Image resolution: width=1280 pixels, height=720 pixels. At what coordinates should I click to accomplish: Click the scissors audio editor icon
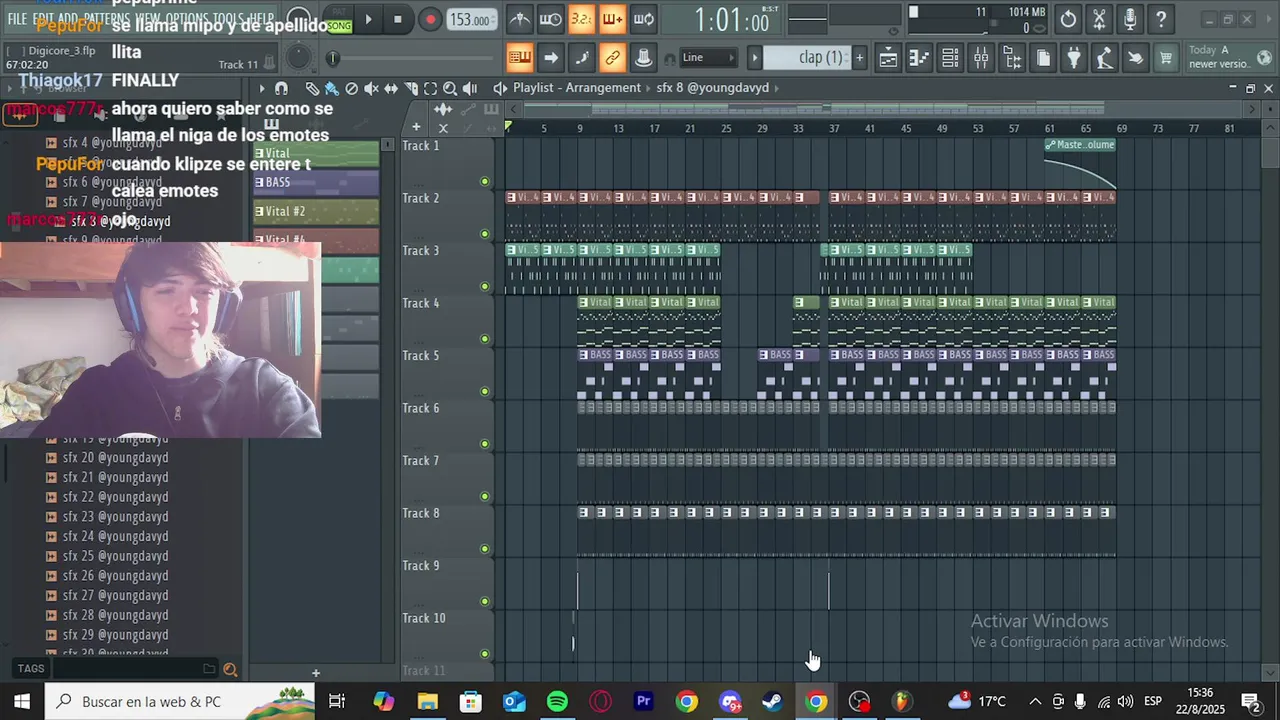(x=1099, y=19)
